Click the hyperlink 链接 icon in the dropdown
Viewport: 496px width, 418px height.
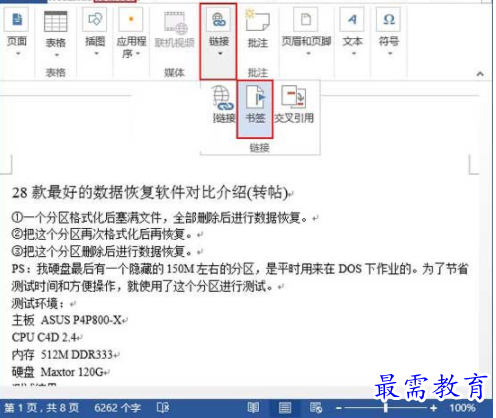pyautogui.click(x=223, y=98)
